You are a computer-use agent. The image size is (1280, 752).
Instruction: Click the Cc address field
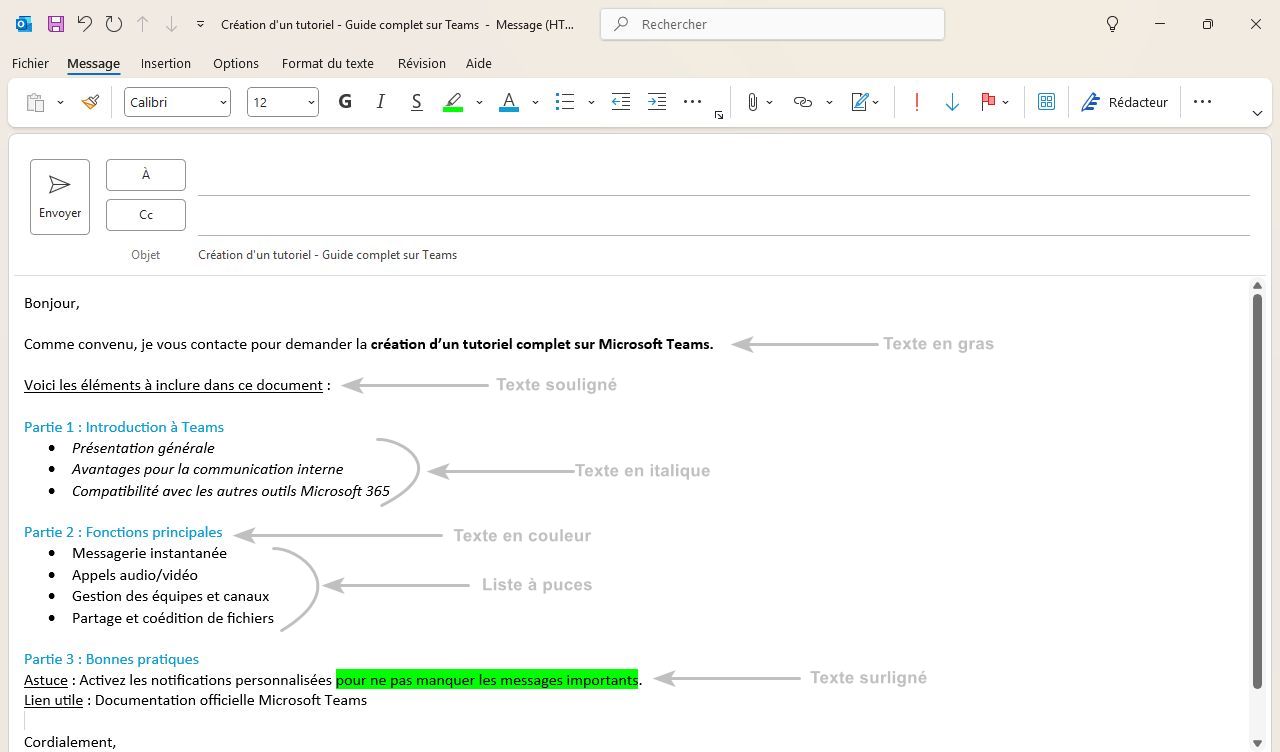[x=724, y=216]
